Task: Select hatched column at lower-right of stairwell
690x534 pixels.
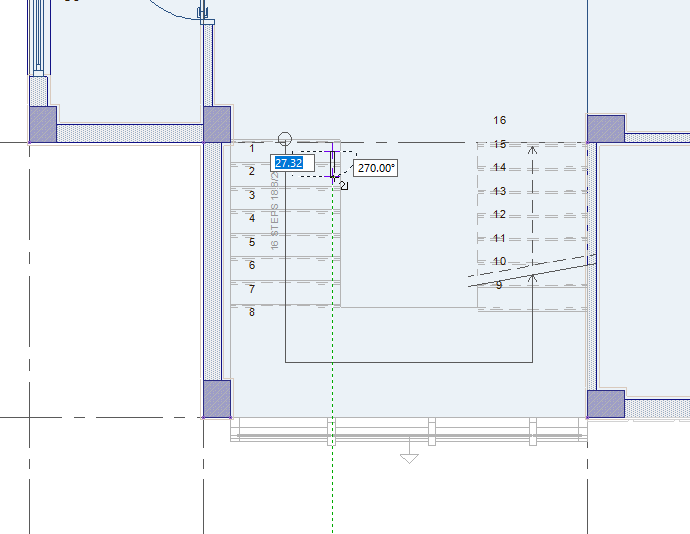Action: coord(606,404)
